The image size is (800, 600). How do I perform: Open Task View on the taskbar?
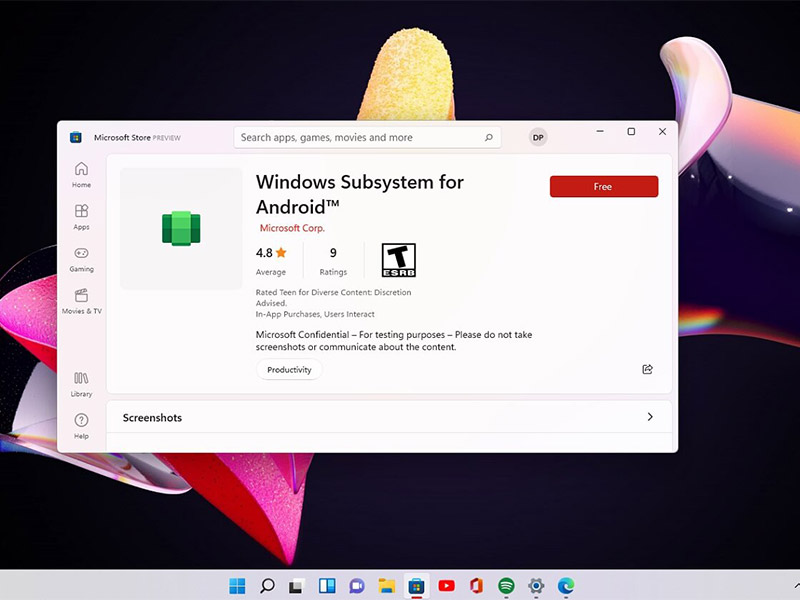(297, 586)
